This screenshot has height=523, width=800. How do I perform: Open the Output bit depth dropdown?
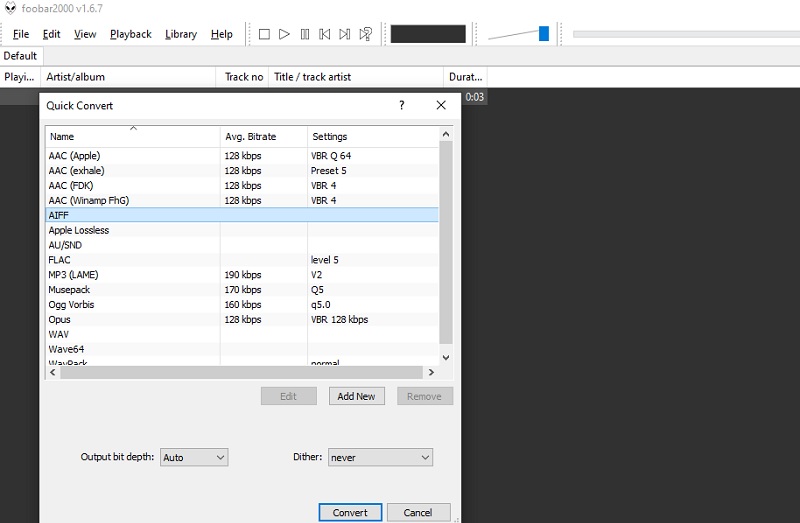point(194,457)
